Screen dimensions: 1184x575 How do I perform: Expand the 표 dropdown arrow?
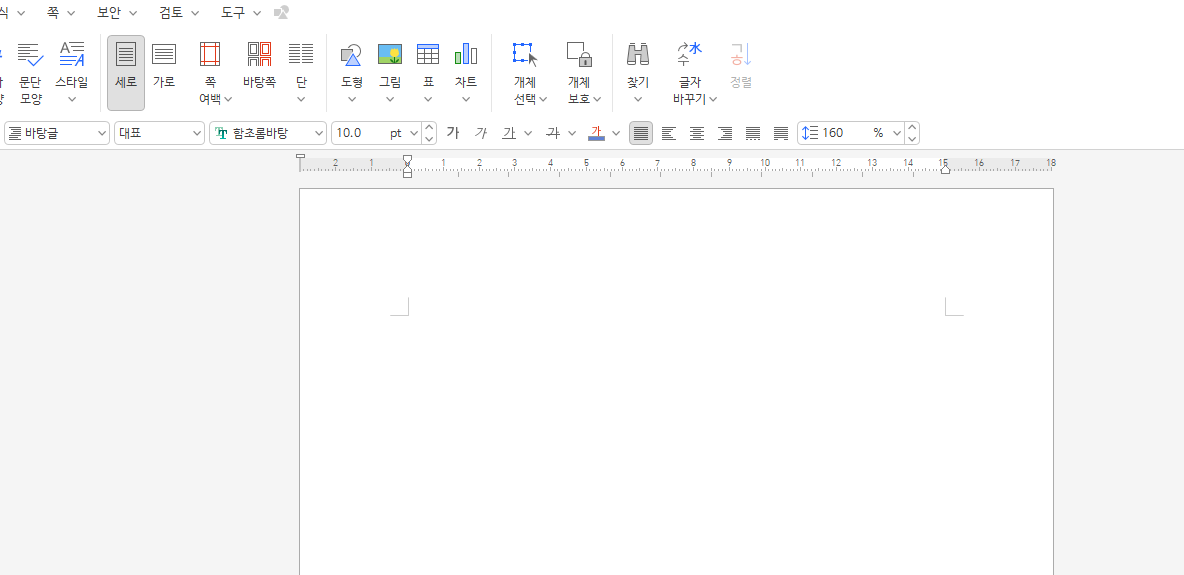(428, 99)
